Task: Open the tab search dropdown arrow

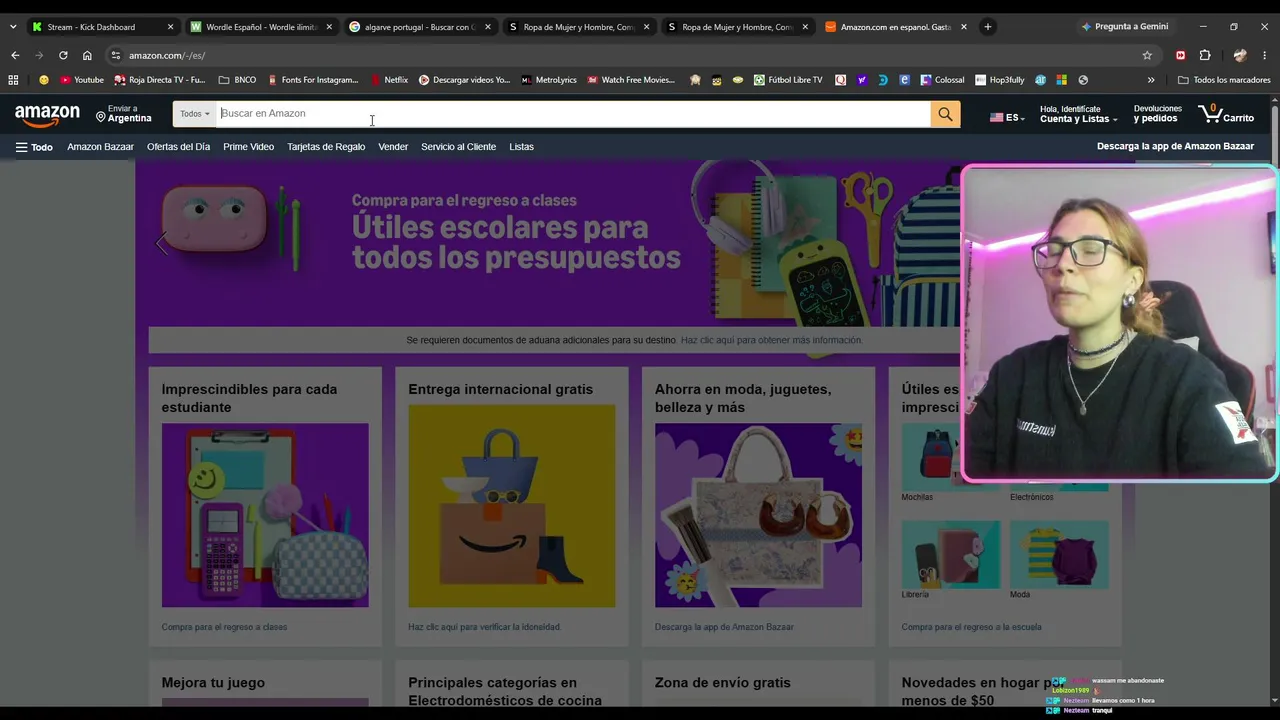Action: coord(13,27)
